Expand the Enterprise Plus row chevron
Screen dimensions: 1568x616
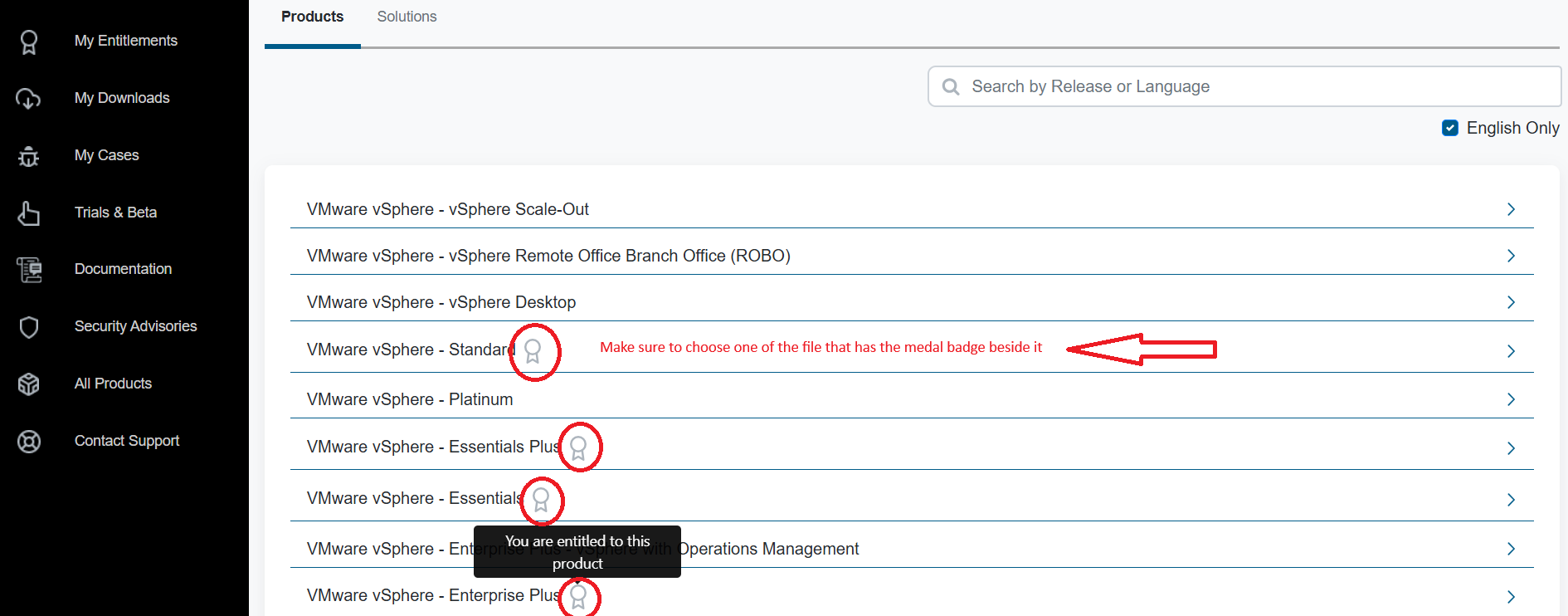click(x=1511, y=597)
